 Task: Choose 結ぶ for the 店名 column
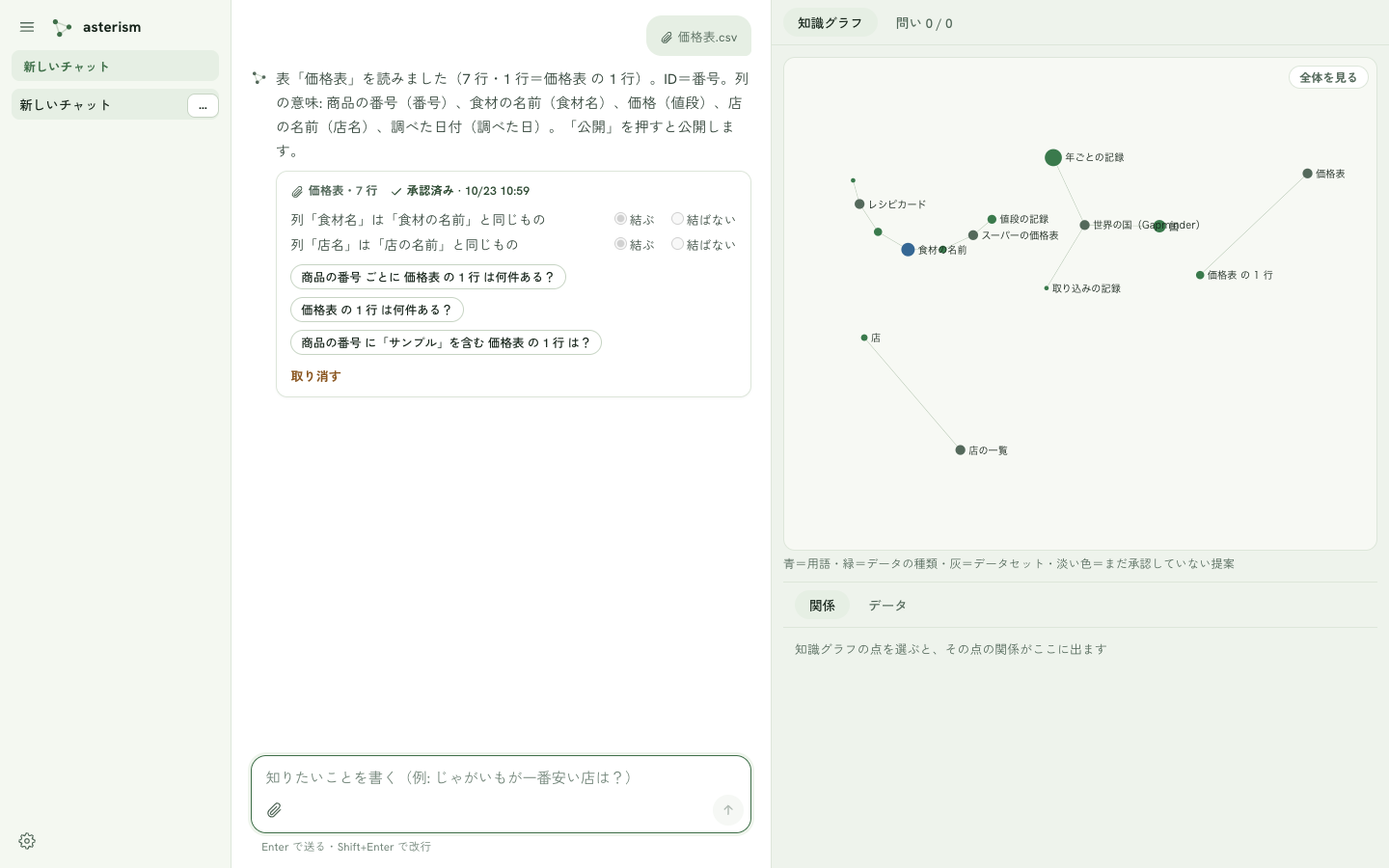coord(620,244)
